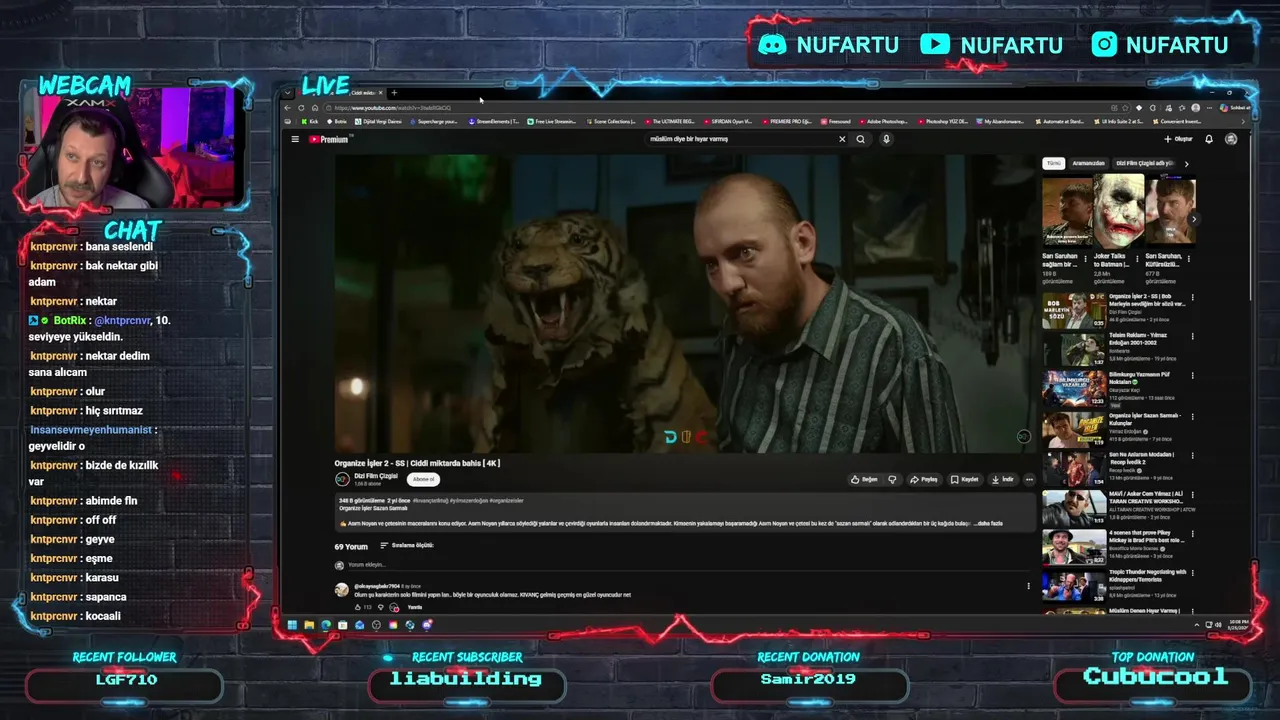Open options for the Telsim Reklamı video
Screen dimensions: 1280x720
(1192, 336)
